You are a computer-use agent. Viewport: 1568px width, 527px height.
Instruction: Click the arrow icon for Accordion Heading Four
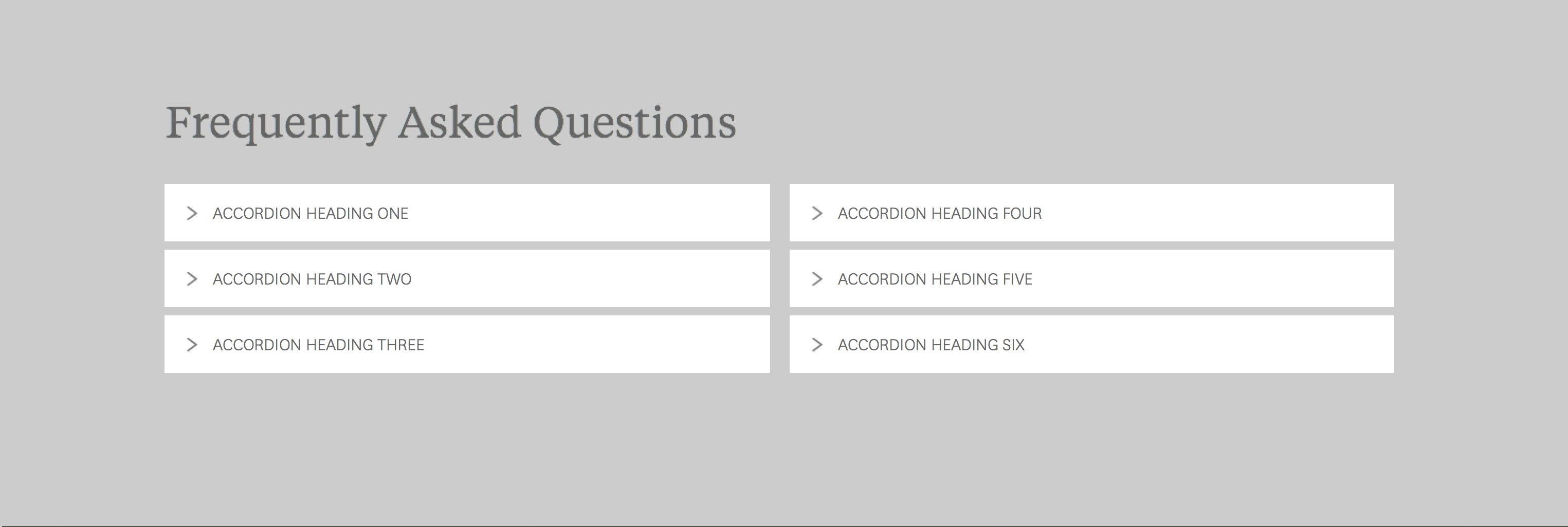coord(817,213)
